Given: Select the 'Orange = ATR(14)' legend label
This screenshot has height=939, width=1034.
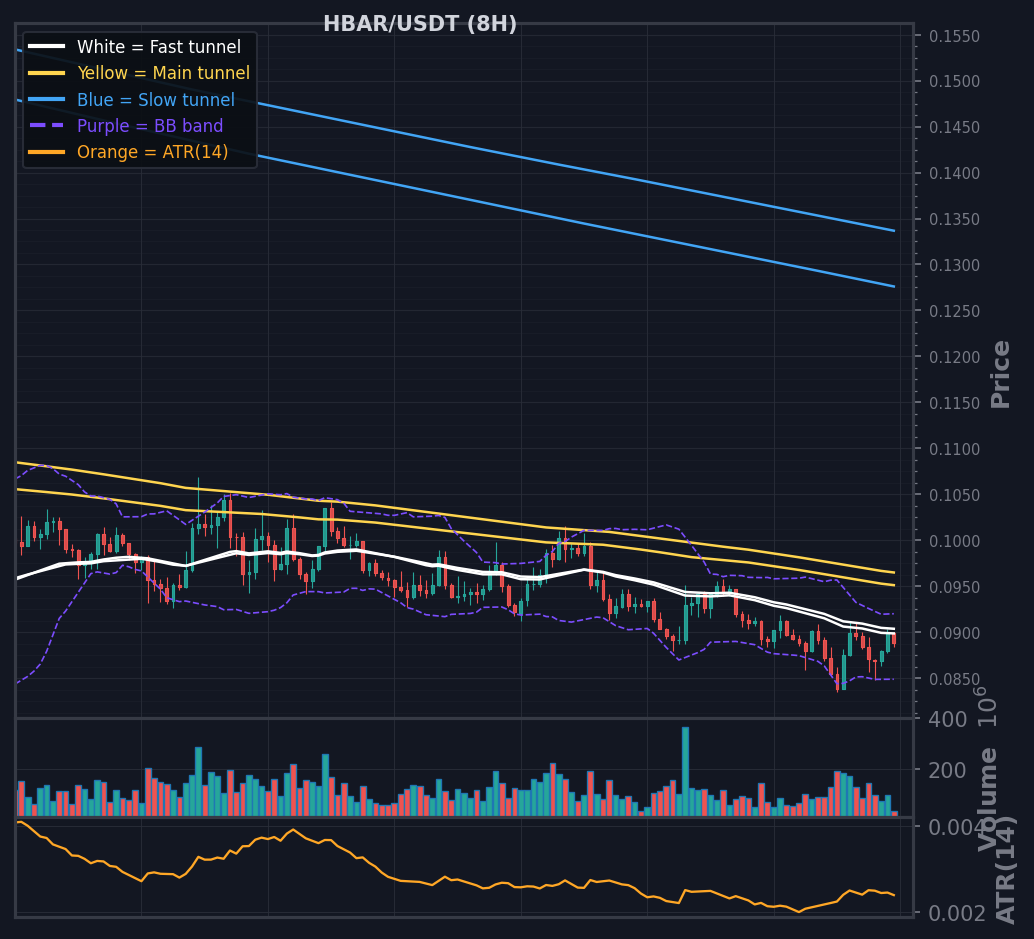Looking at the screenshot, I should (x=152, y=152).
